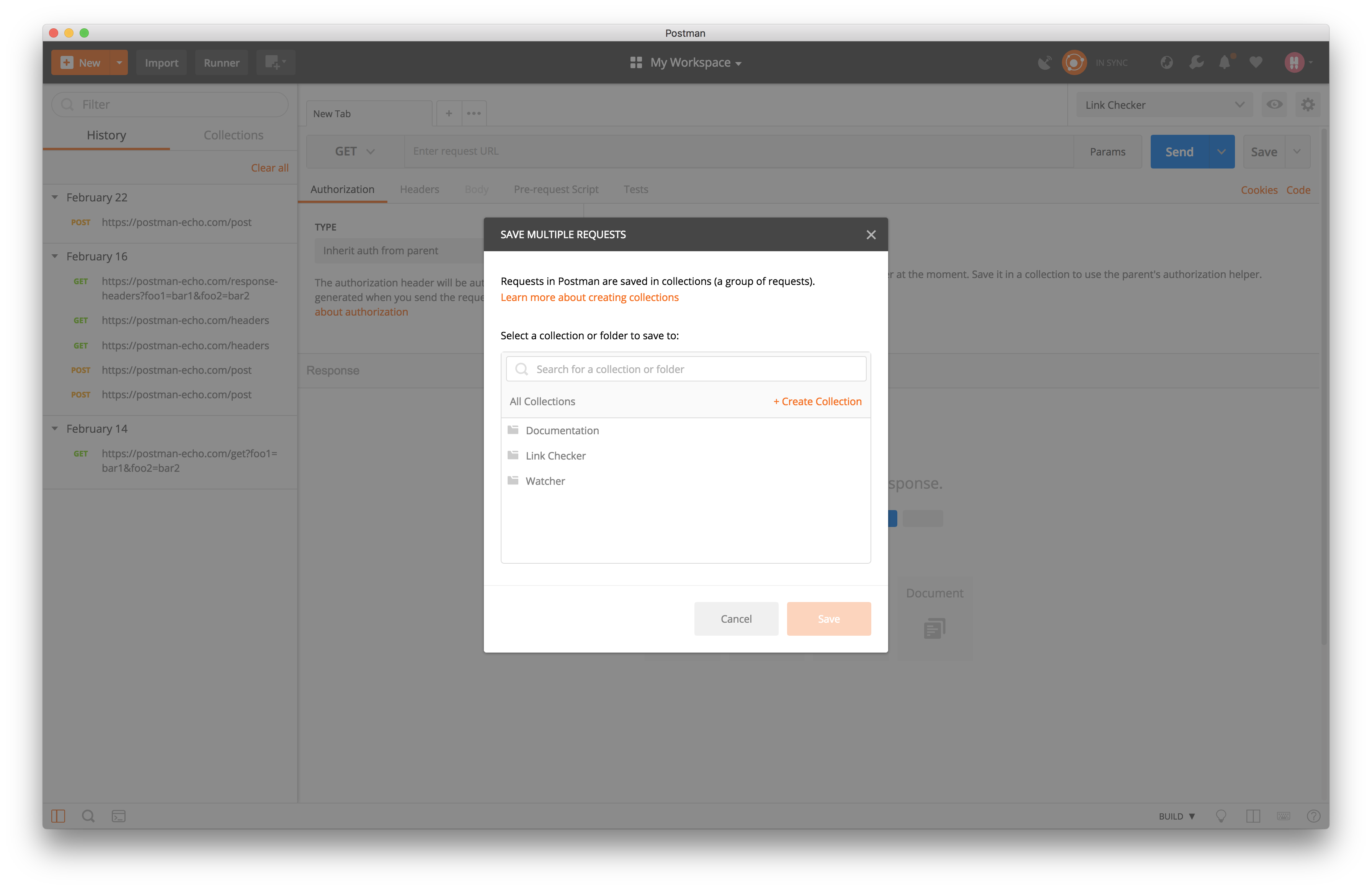This screenshot has width=1372, height=890.
Task: Click the Params button
Action: click(x=1107, y=152)
